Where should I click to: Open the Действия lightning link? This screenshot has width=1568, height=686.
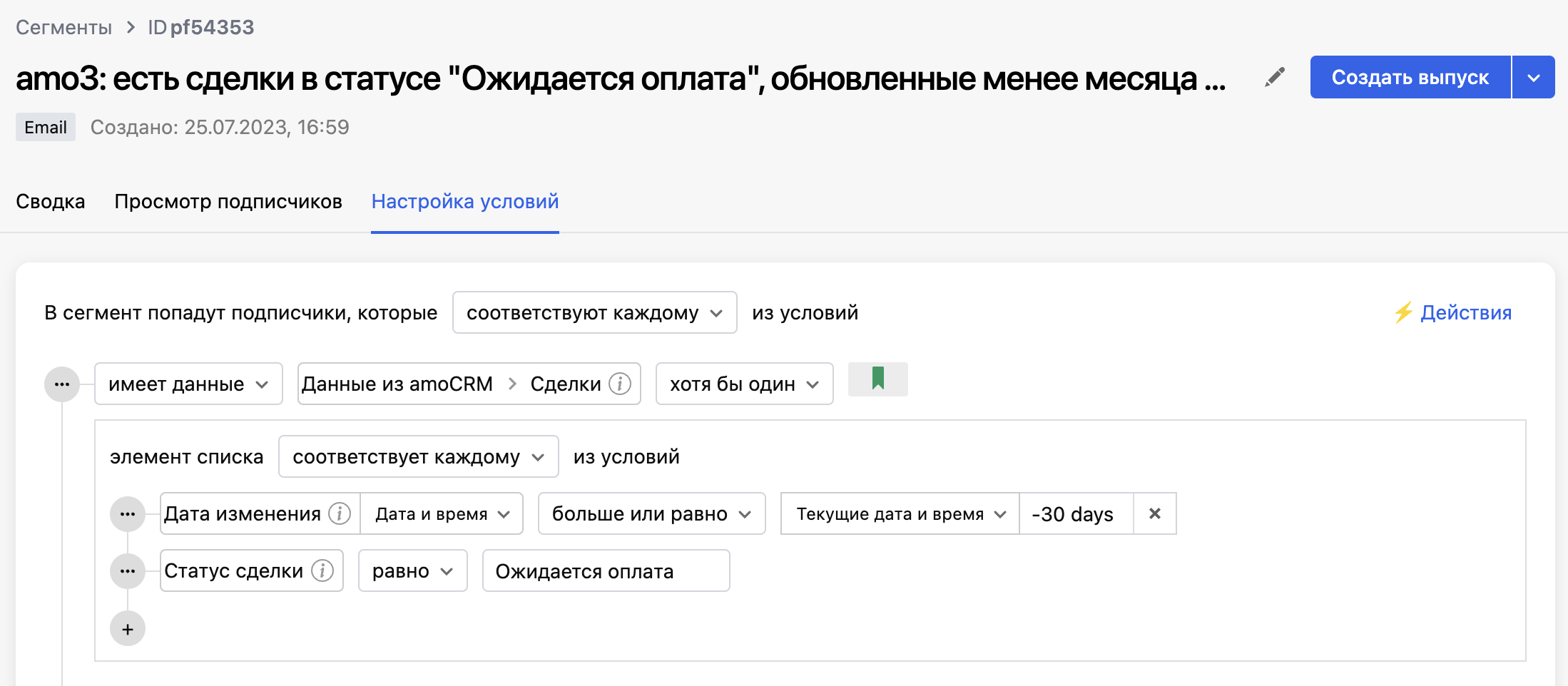click(x=1452, y=312)
